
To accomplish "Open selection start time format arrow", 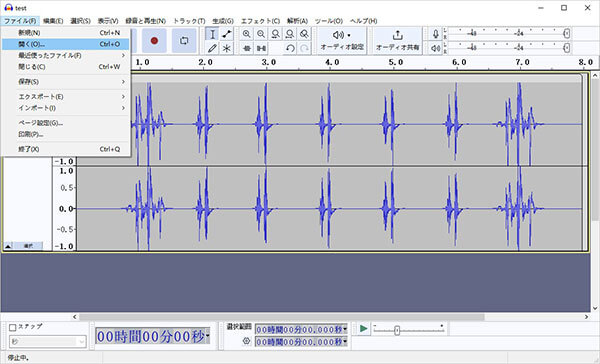I will click(x=345, y=329).
